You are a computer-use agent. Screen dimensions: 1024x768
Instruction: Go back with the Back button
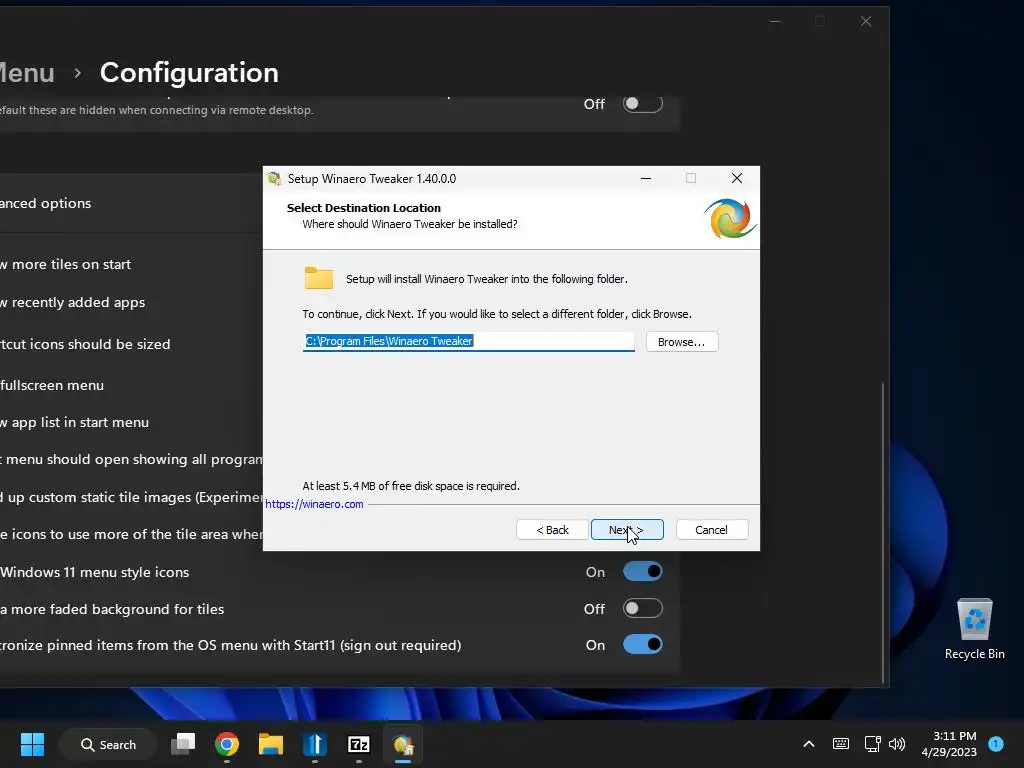coord(552,530)
